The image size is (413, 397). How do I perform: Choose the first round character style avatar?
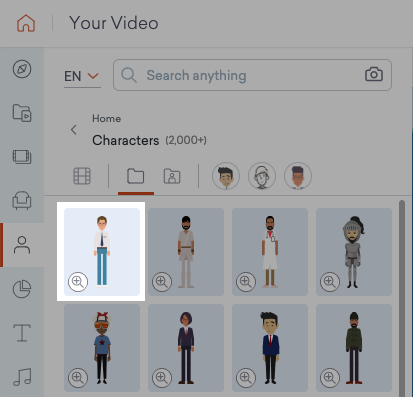point(226,176)
